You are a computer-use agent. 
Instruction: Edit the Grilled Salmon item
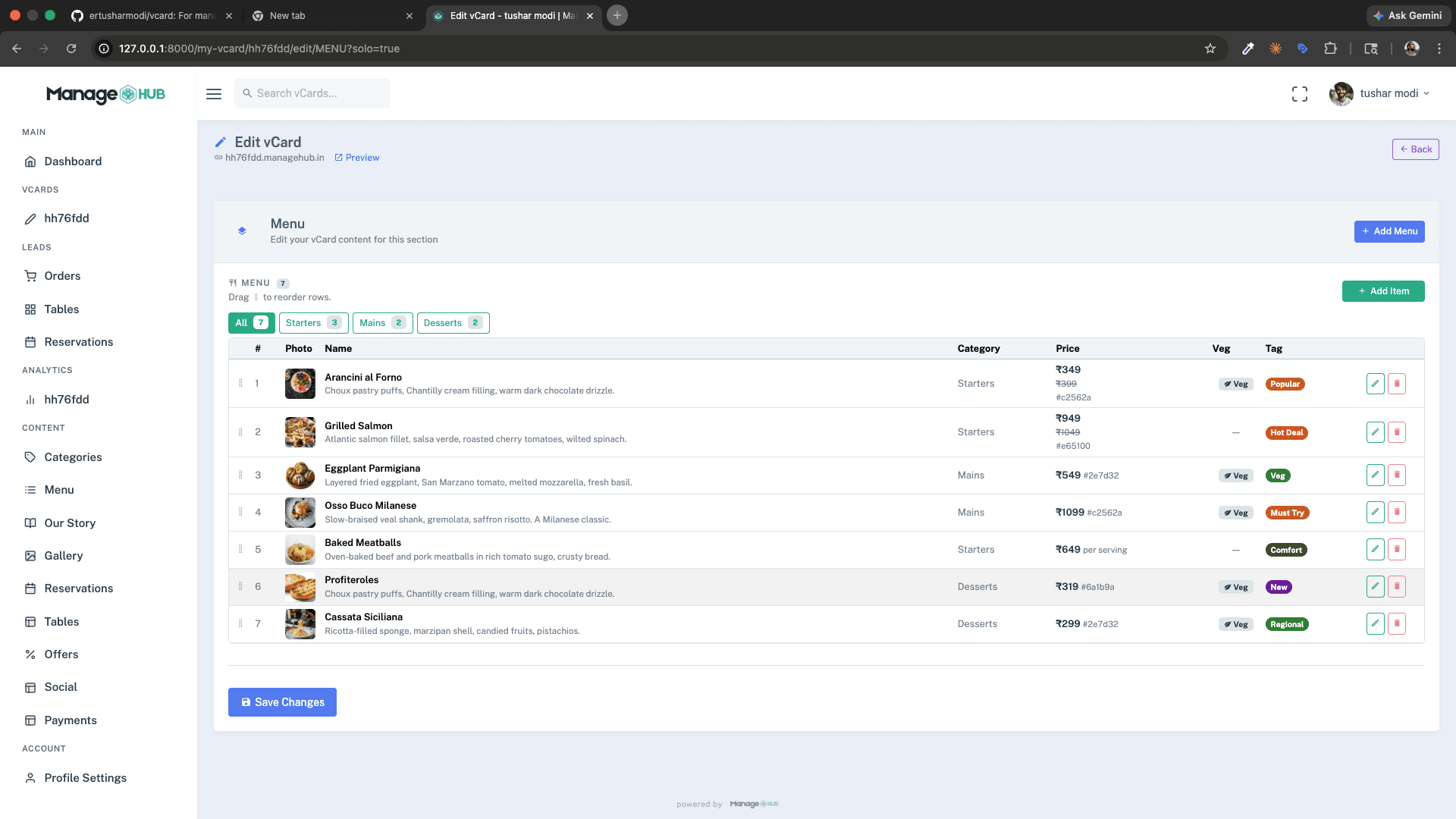point(1375,432)
